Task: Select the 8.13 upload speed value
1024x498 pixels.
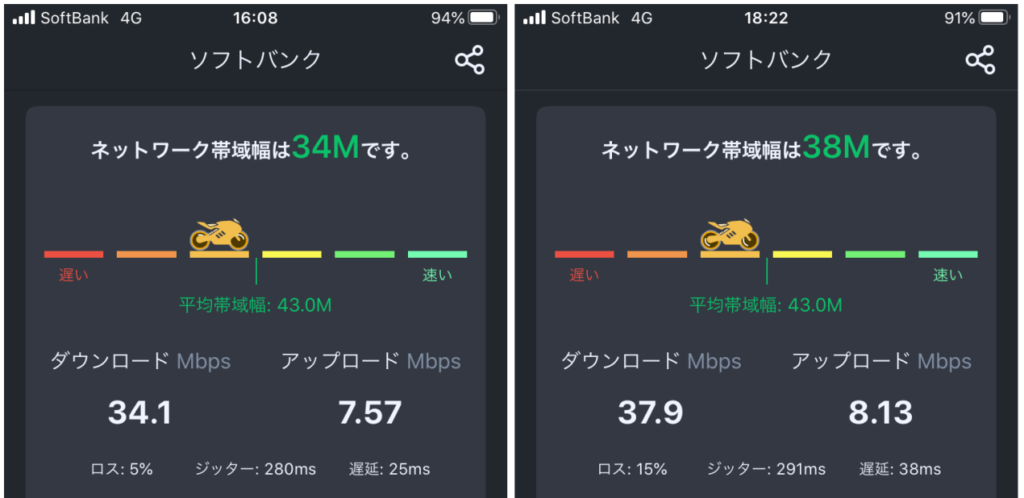Action: pyautogui.click(x=880, y=412)
